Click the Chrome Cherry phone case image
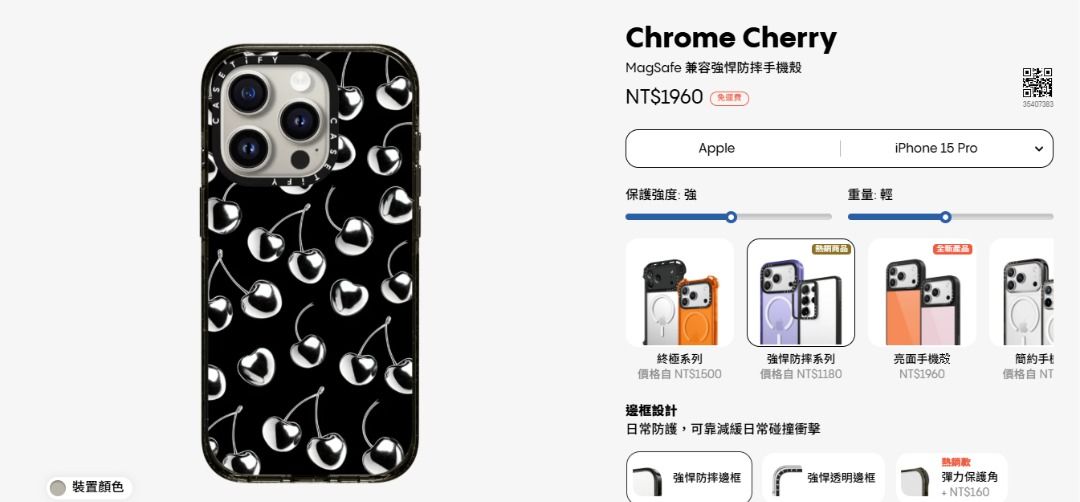Viewport: 1080px width, 502px height. 311,263
